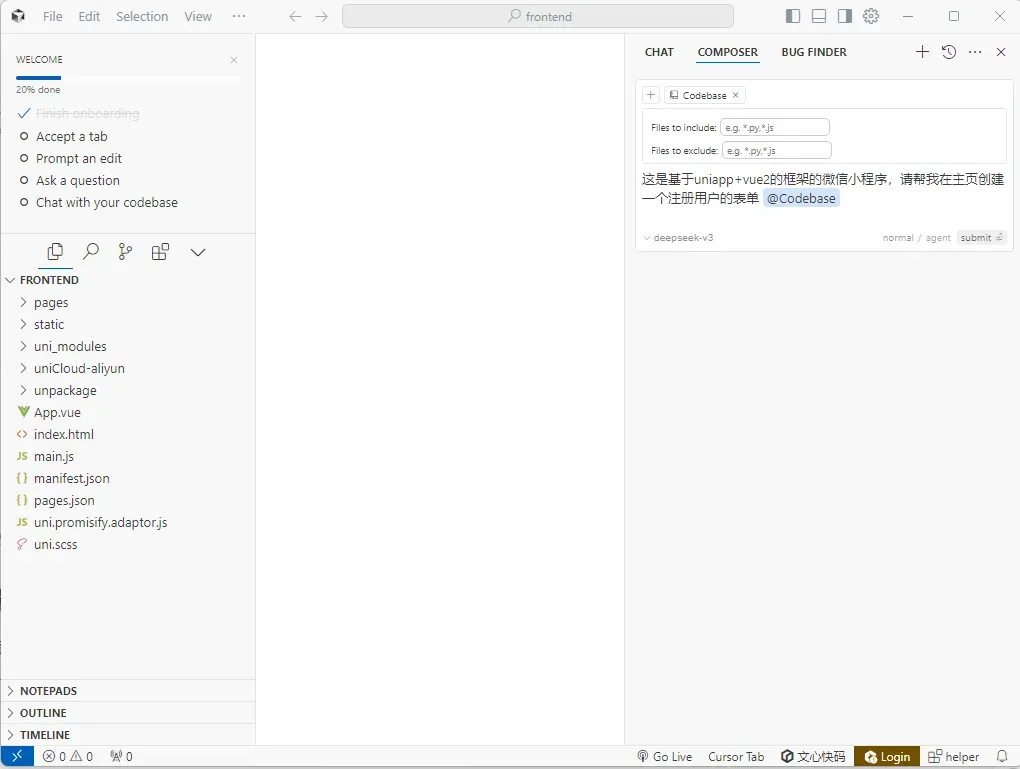Open the Extensions blocks icon
The width and height of the screenshot is (1020, 769).
[160, 252]
